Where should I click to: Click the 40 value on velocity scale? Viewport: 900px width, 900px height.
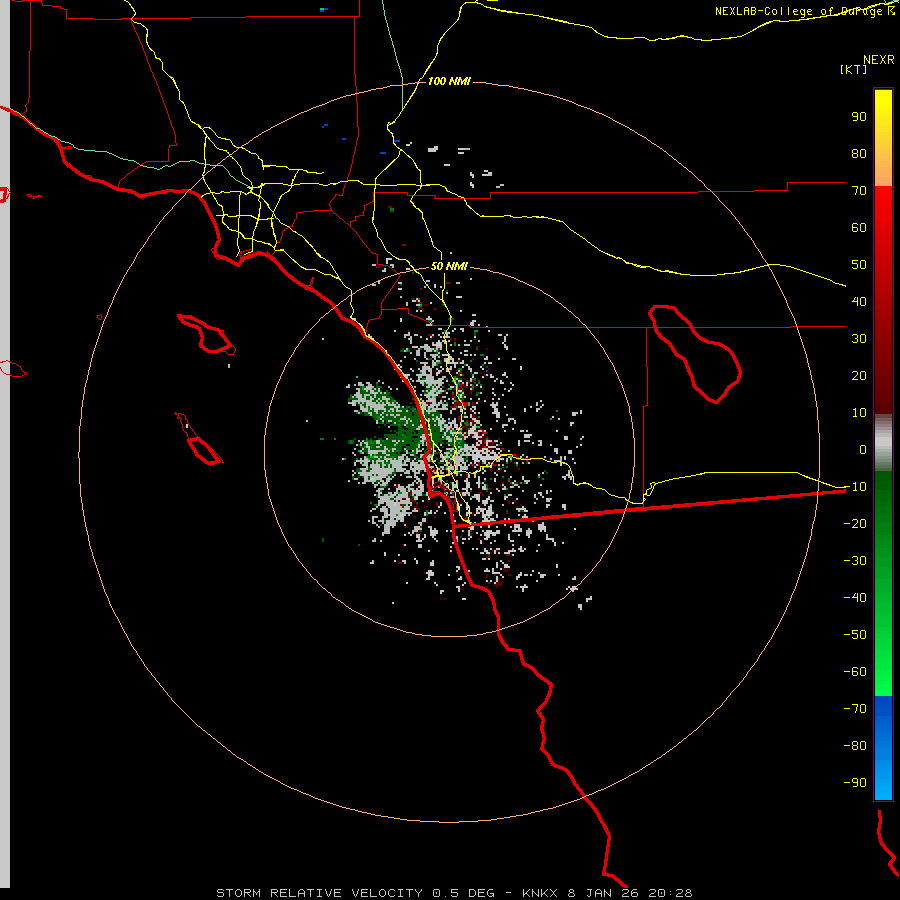(x=859, y=301)
